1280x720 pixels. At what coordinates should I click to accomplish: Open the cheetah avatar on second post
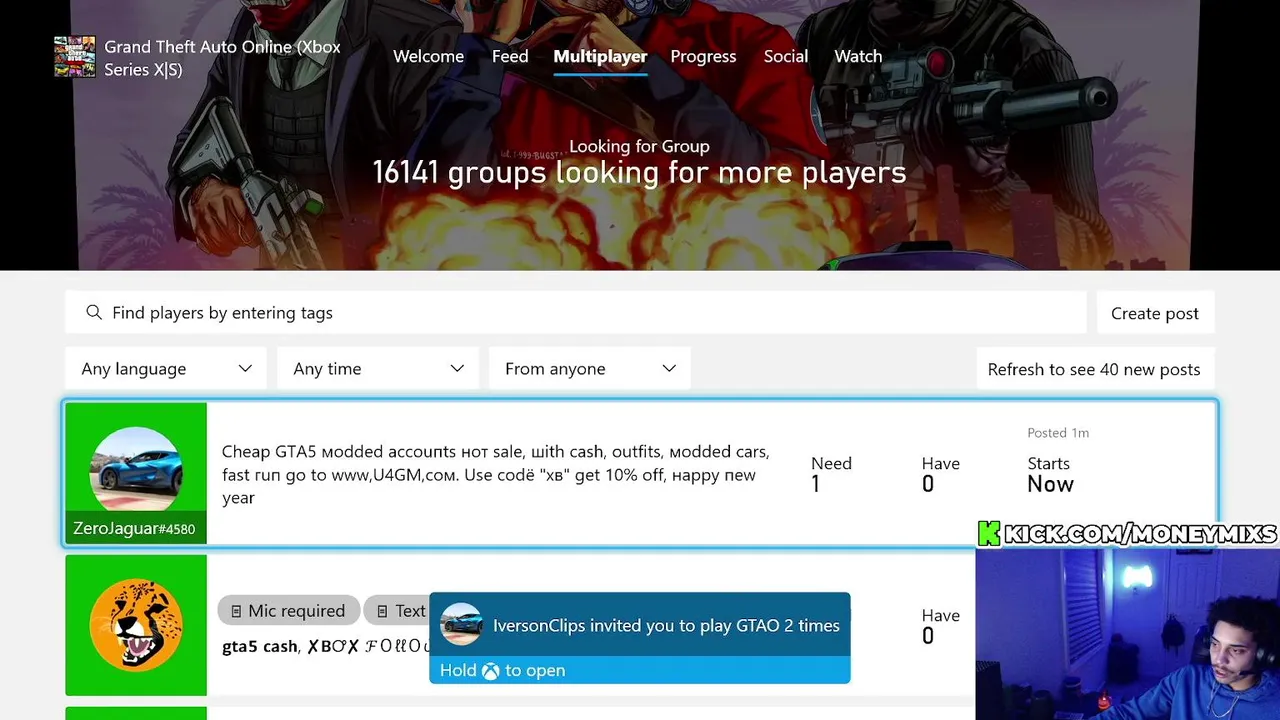click(136, 625)
